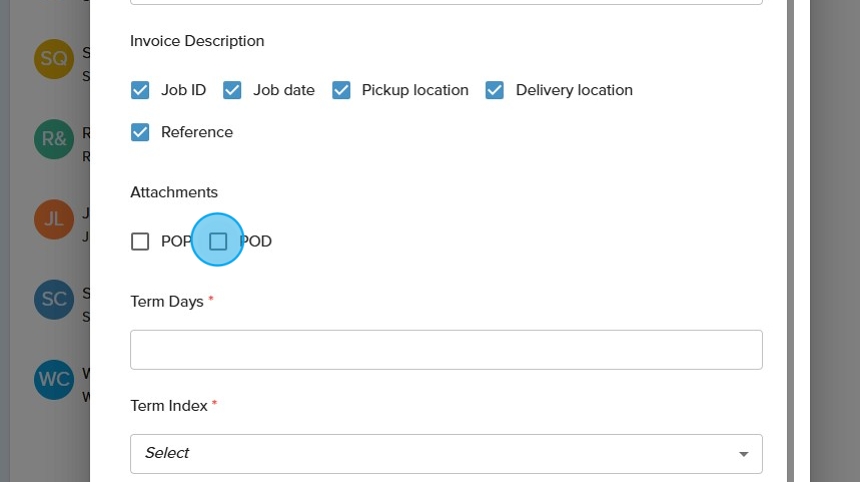Screen dimensions: 860x482
Task: Click the Term Index field label
Action: pyautogui.click(x=169, y=405)
